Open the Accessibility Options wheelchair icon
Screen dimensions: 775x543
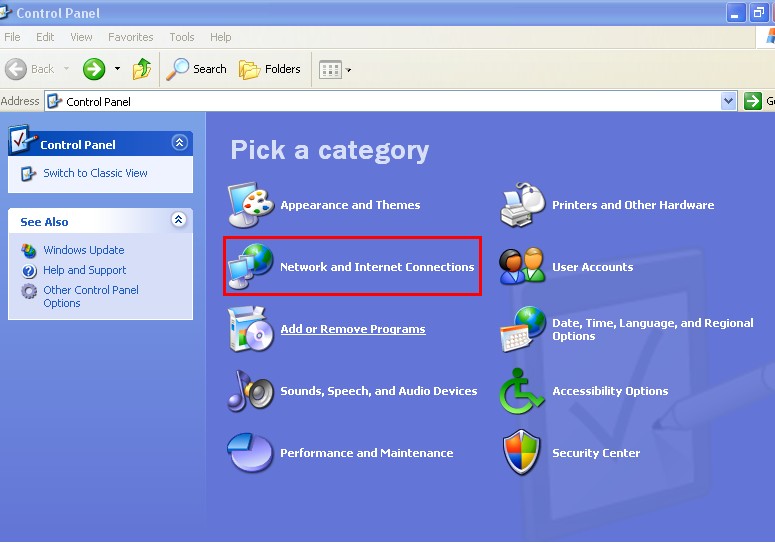pos(521,391)
